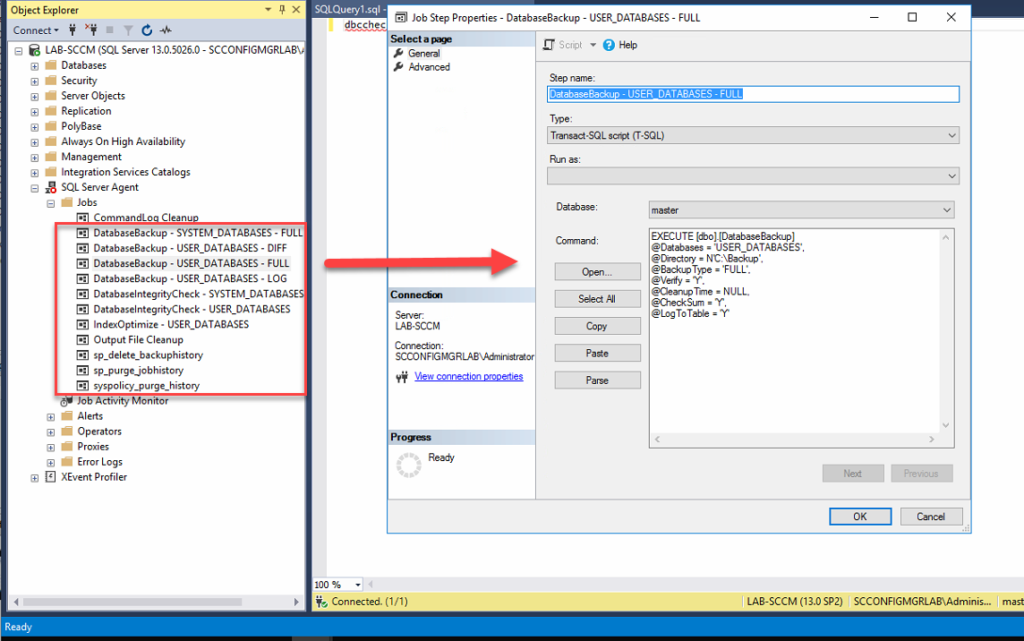The width and height of the screenshot is (1024, 641).
Task: Click the Disconnect plug icon with red X
Action: click(x=91, y=30)
